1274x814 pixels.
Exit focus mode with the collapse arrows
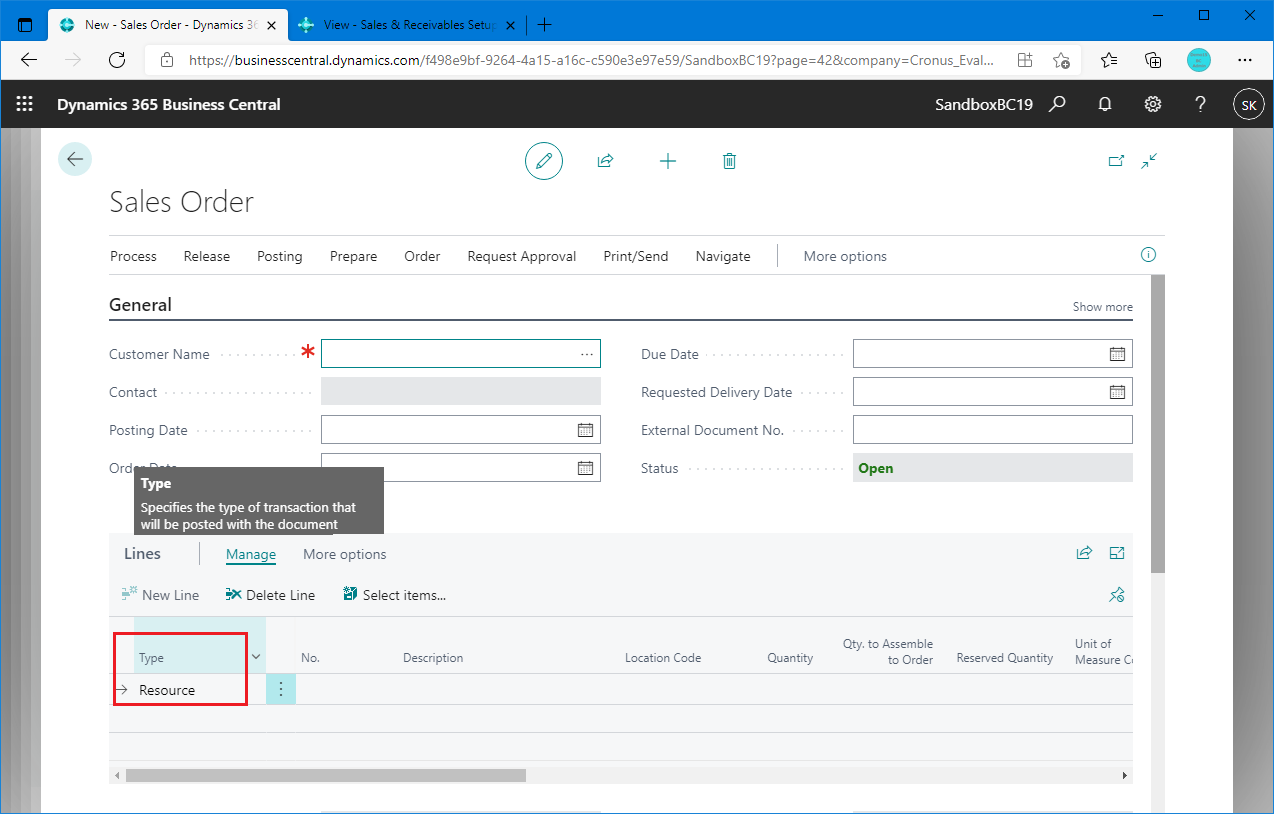(1148, 161)
